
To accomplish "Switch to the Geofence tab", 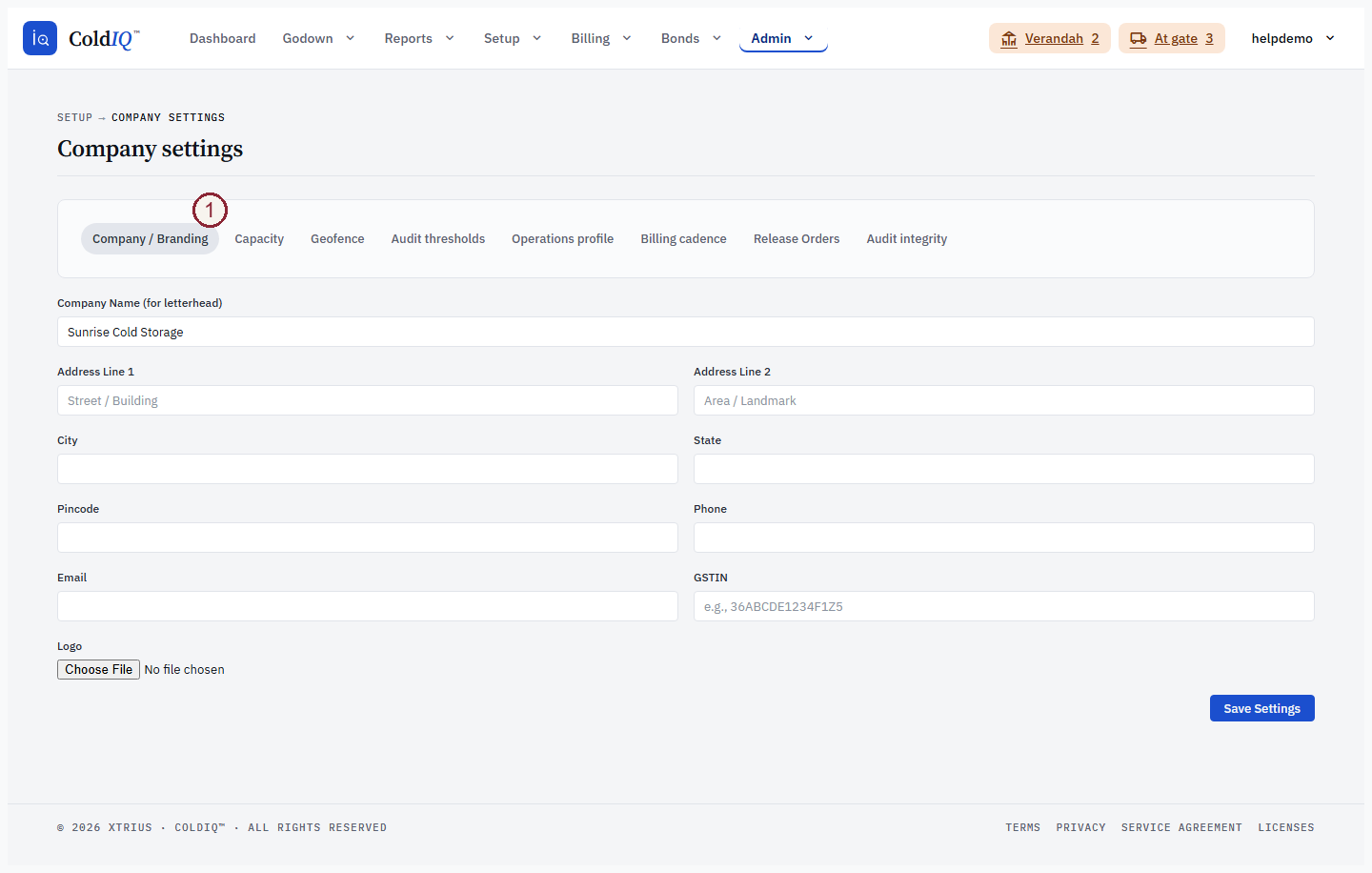I will point(337,238).
